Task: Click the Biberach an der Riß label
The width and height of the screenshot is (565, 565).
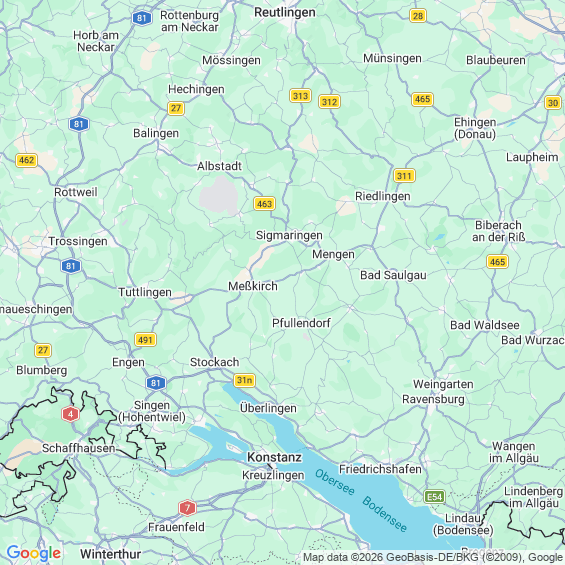Action: point(498,231)
